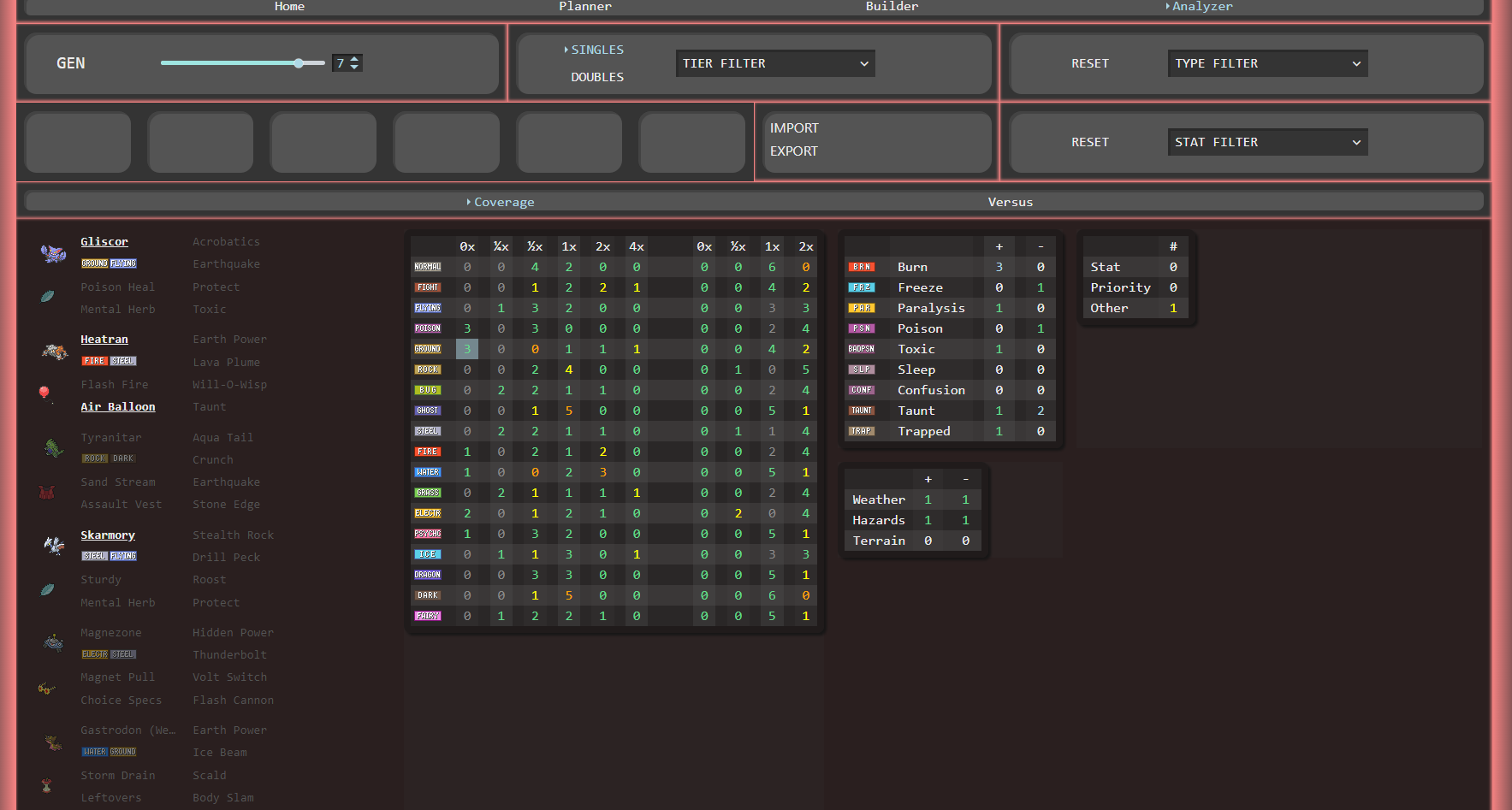Click the IMPORT button
Screen dimensions: 1512x810
794,128
